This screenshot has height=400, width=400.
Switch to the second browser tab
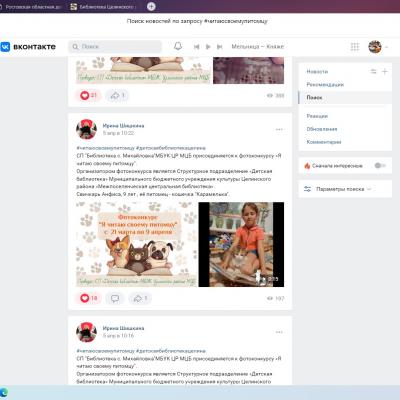point(103,7)
